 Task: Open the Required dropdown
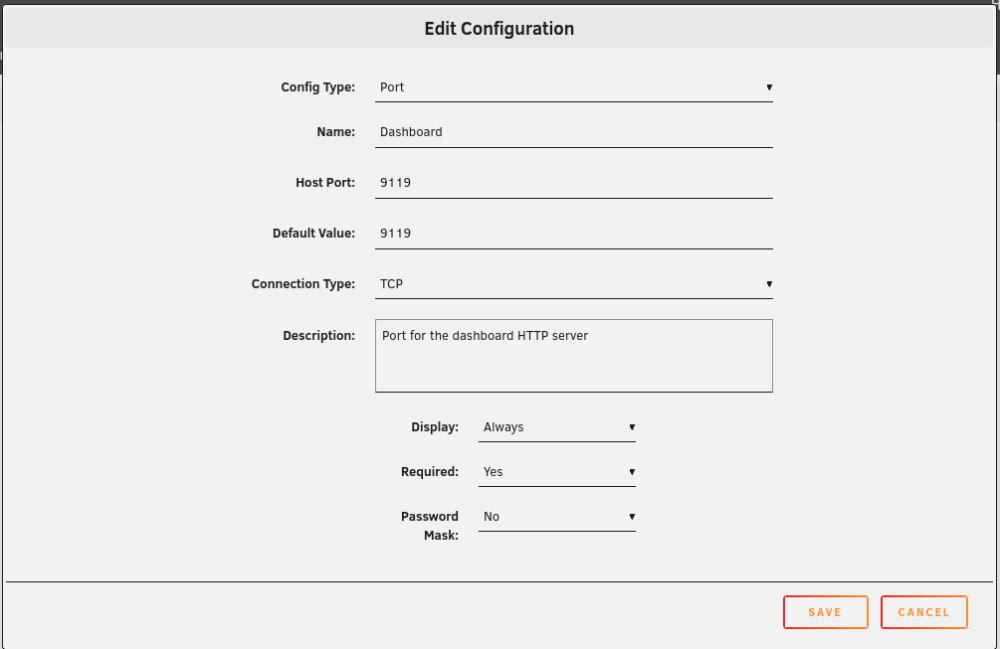557,472
